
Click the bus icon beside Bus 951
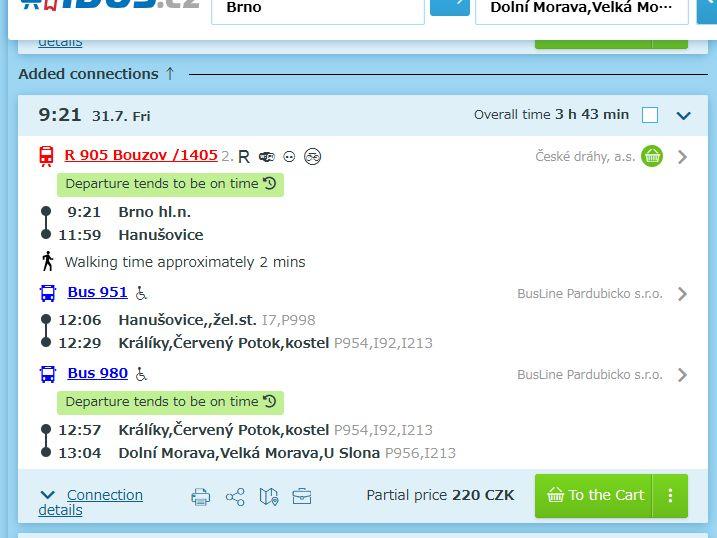click(48, 293)
